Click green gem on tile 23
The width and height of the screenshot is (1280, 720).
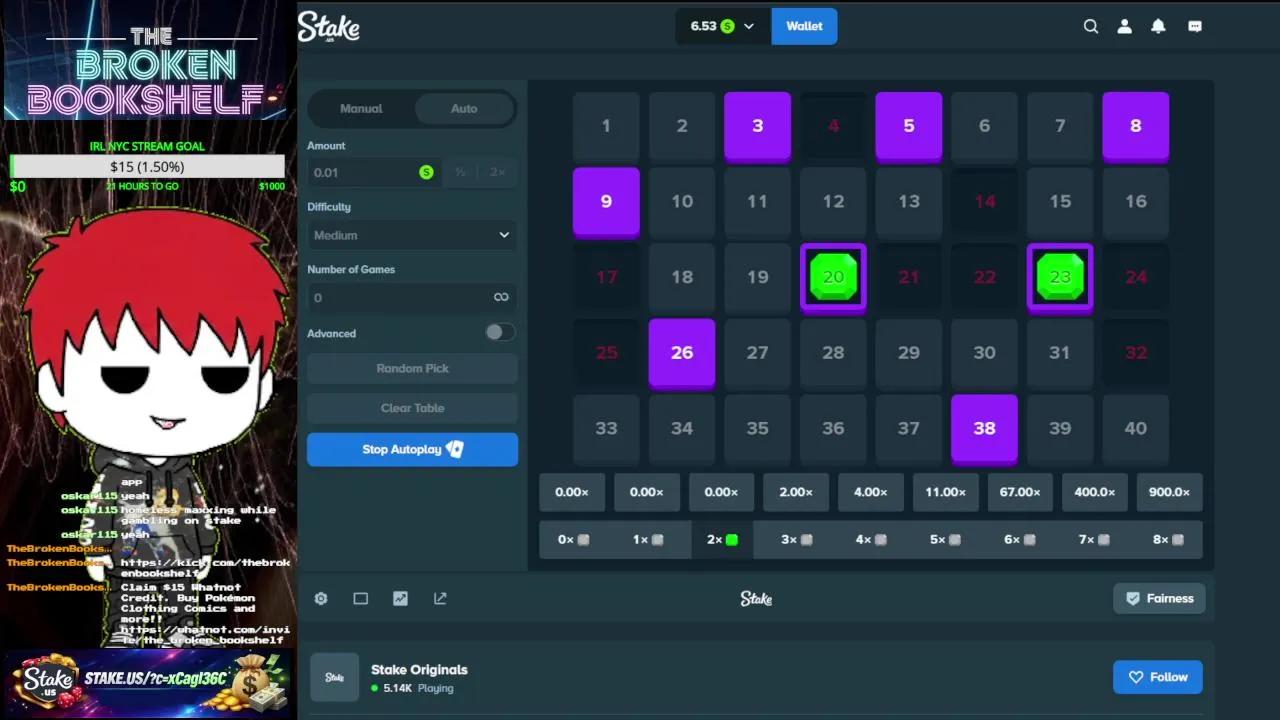(1060, 277)
